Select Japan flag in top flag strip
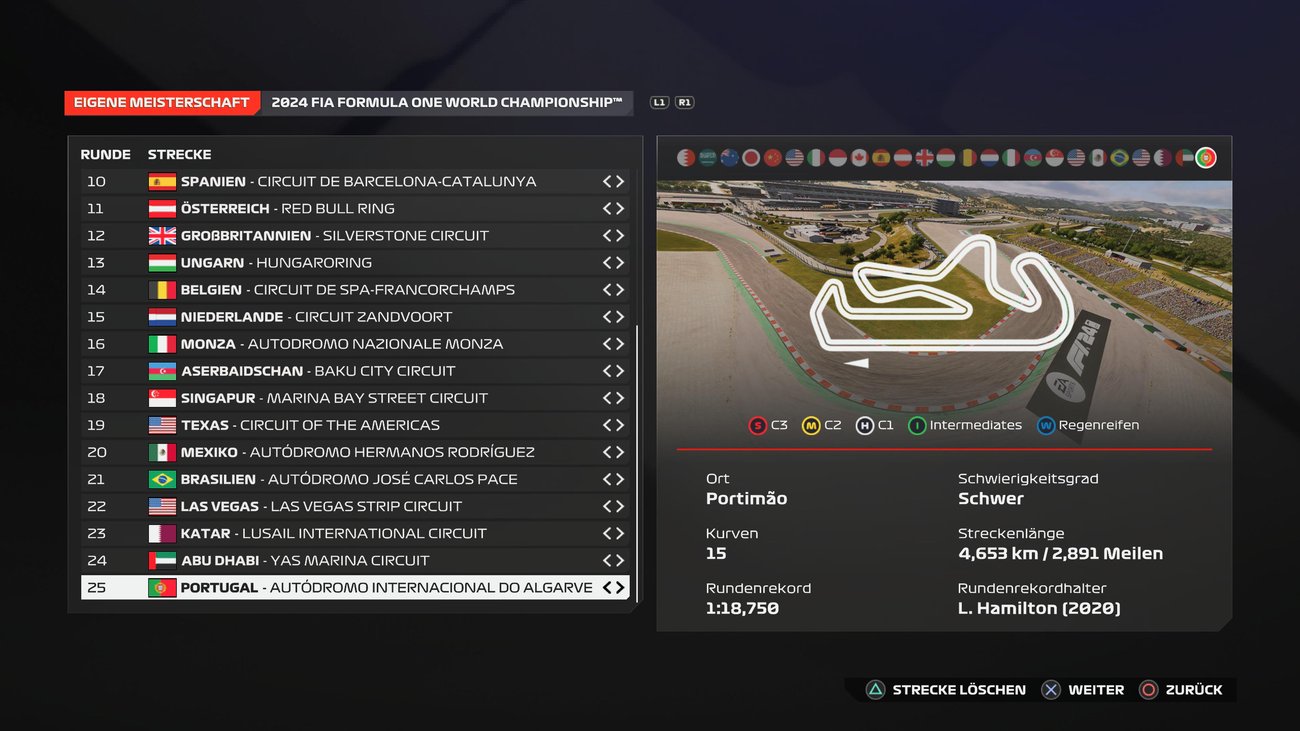Image resolution: width=1300 pixels, height=731 pixels. pos(751,158)
